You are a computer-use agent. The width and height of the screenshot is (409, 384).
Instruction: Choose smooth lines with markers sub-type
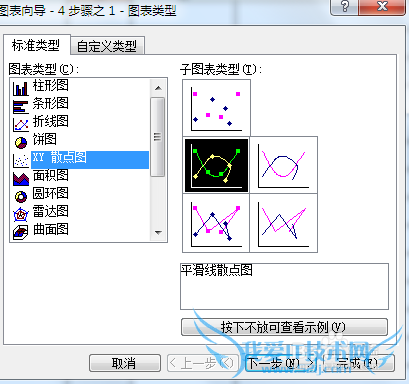click(216, 165)
